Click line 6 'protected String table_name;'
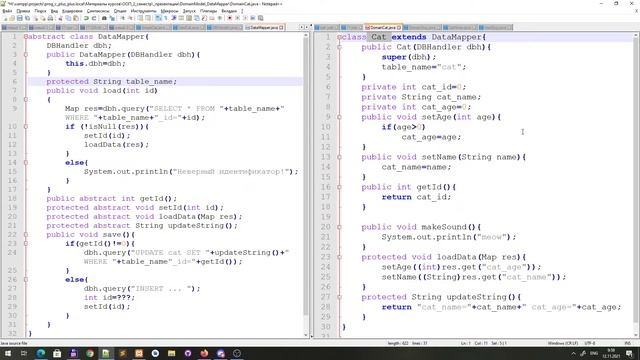 coord(111,82)
